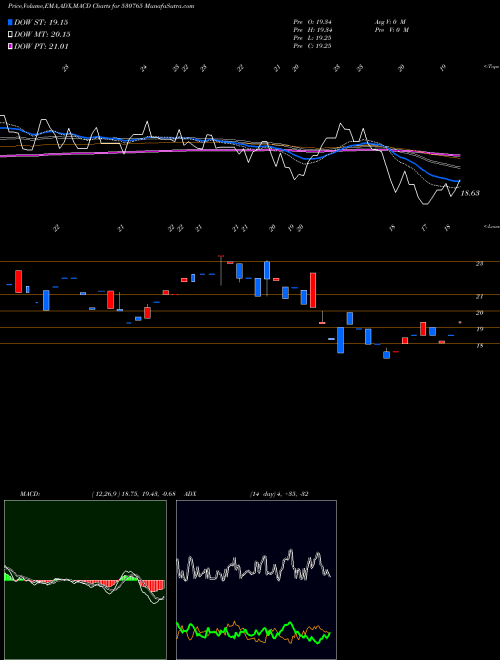Click the 18 price level label
This screenshot has height=660, width=500.
(x=479, y=346)
